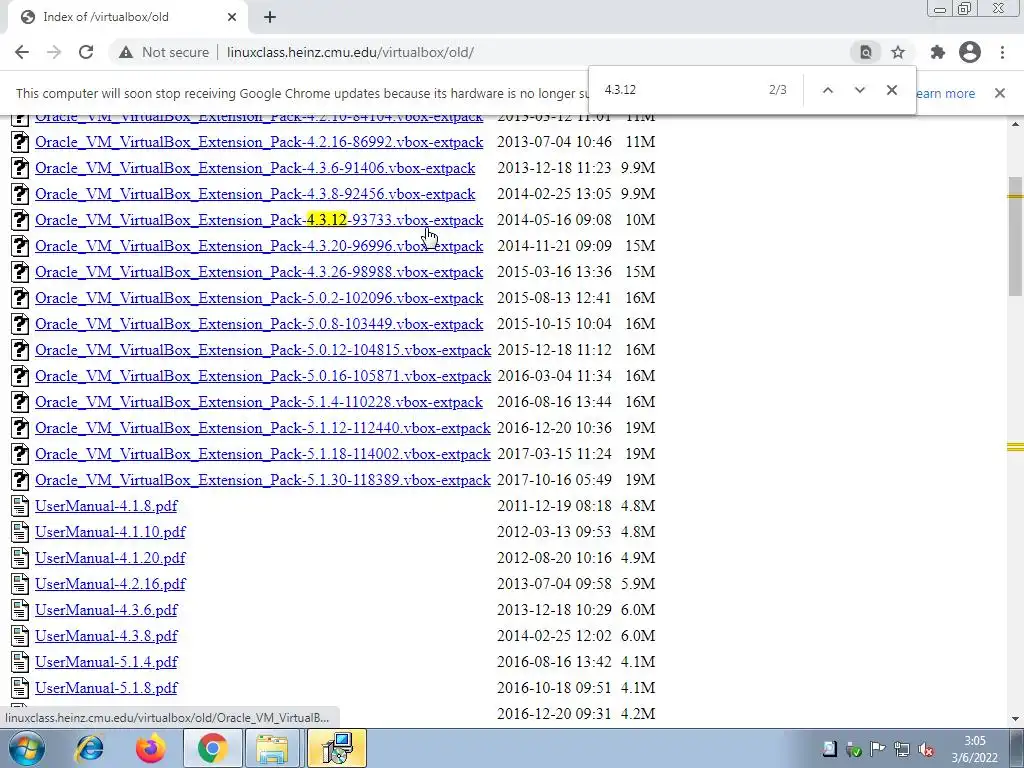1024x768 pixels.
Task: Click document icon beside UserManual-4.1.8.pdf
Action: 20,506
